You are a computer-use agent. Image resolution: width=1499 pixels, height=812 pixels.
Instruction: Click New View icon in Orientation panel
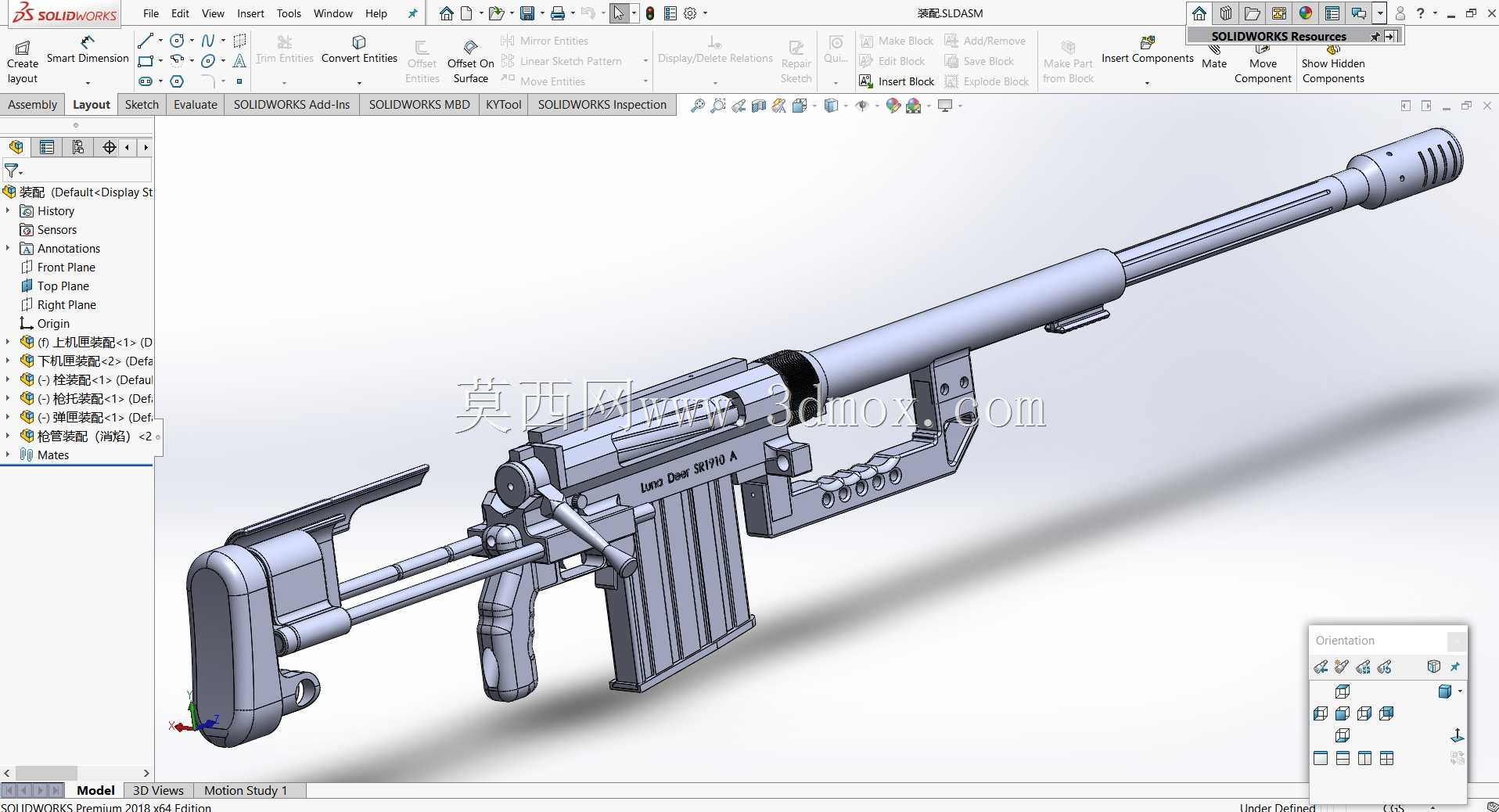coord(1342,667)
